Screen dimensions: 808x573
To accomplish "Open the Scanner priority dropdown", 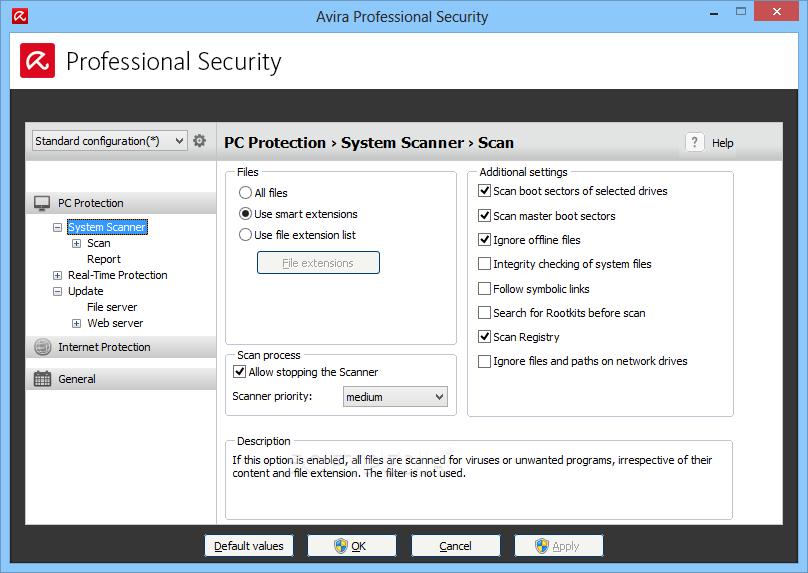I will (395, 397).
